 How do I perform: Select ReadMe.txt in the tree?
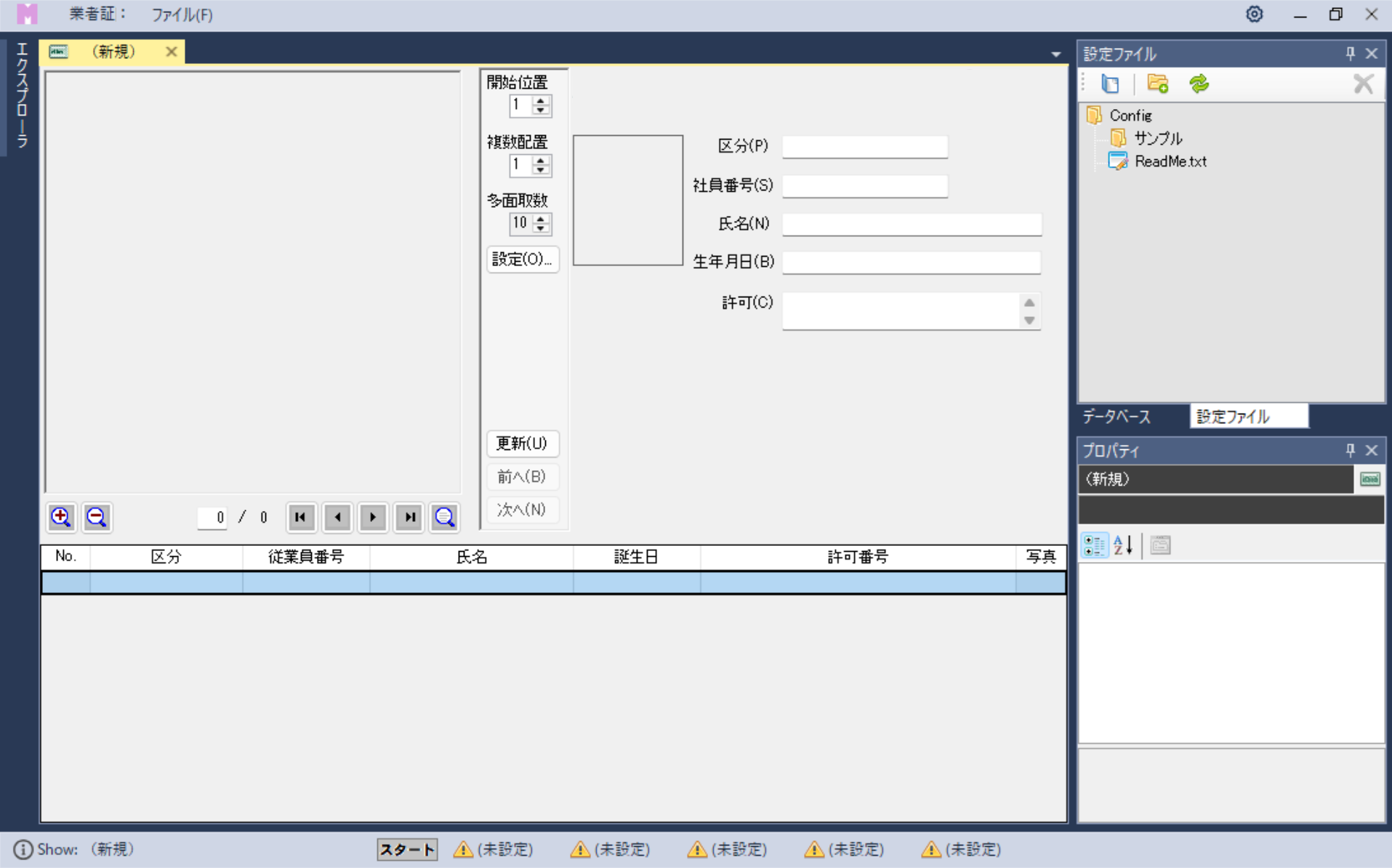pos(1158,161)
